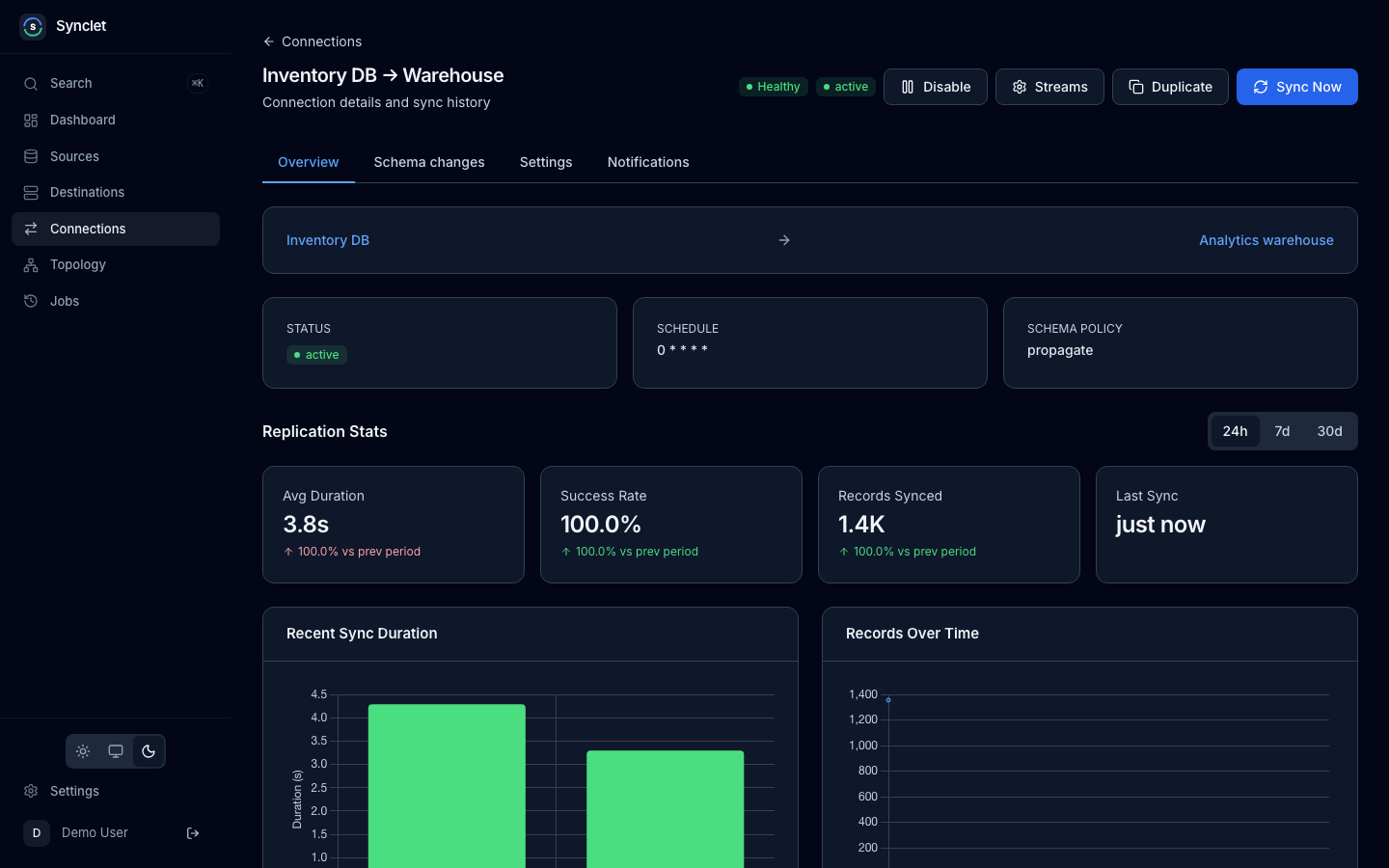Open the Inventory DB source link
The width and height of the screenshot is (1389, 868).
[x=328, y=240]
